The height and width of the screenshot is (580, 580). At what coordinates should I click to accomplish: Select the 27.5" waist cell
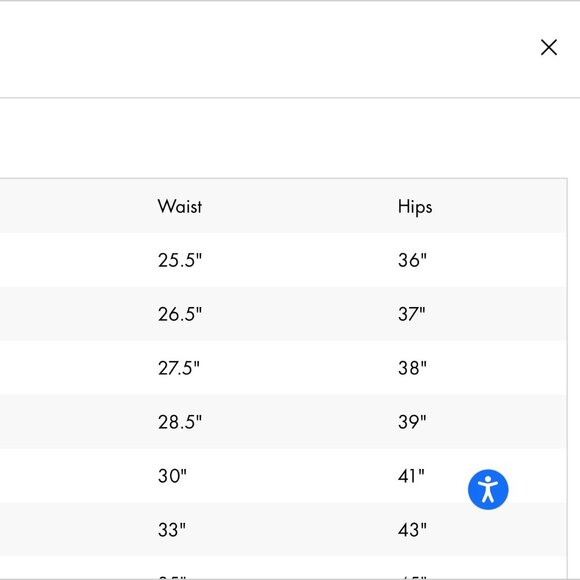pos(179,368)
